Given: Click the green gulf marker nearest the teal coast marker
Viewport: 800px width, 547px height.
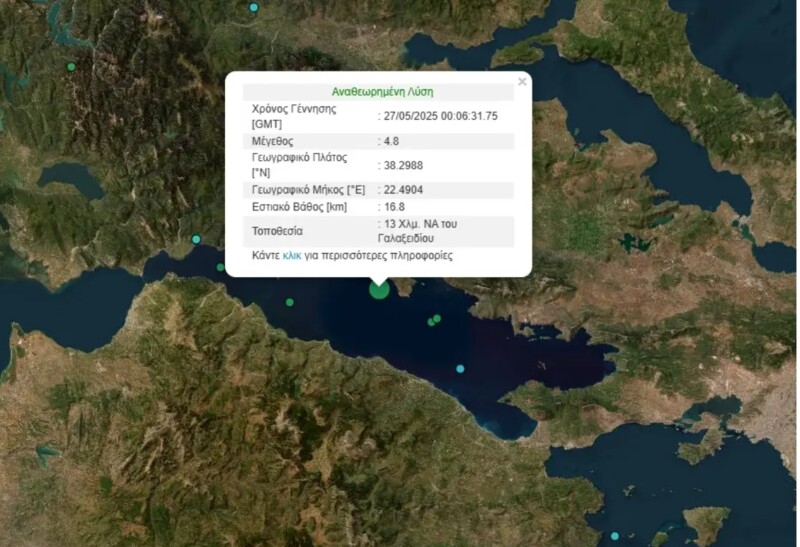Looking at the screenshot, I should tap(221, 267).
